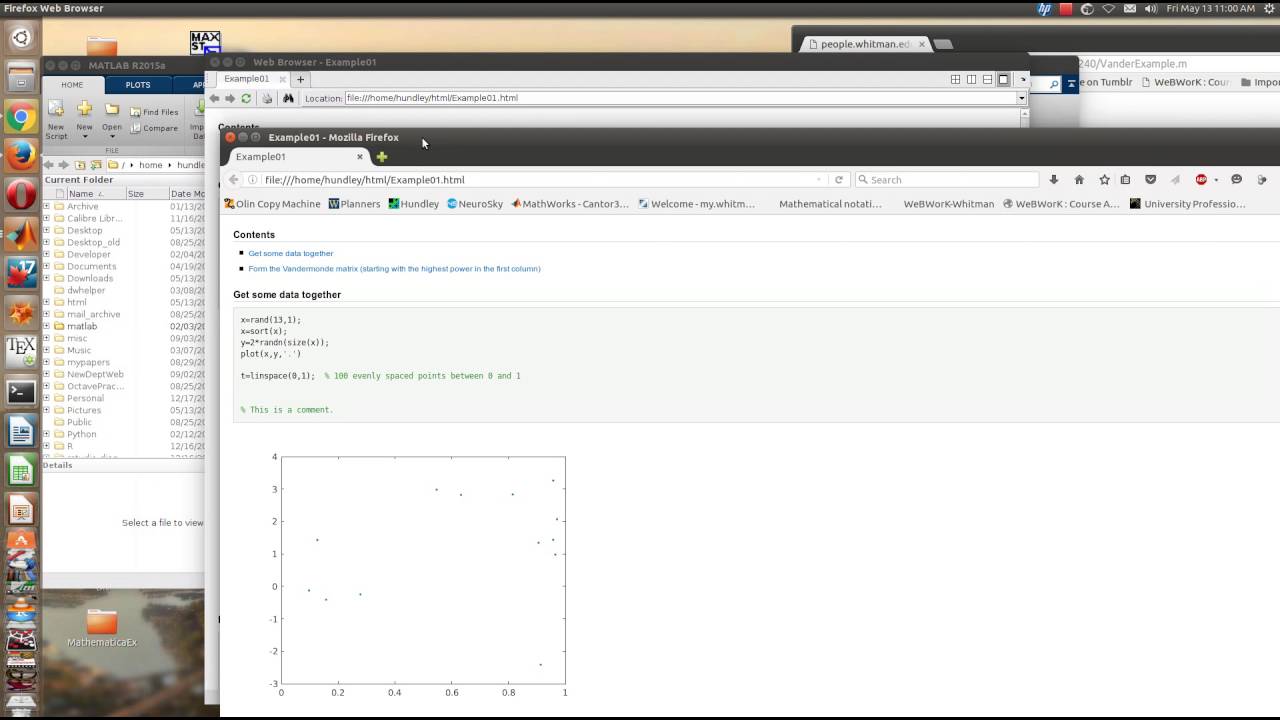Open Hundley bookmark
Image resolution: width=1280 pixels, height=720 pixels.
click(414, 204)
